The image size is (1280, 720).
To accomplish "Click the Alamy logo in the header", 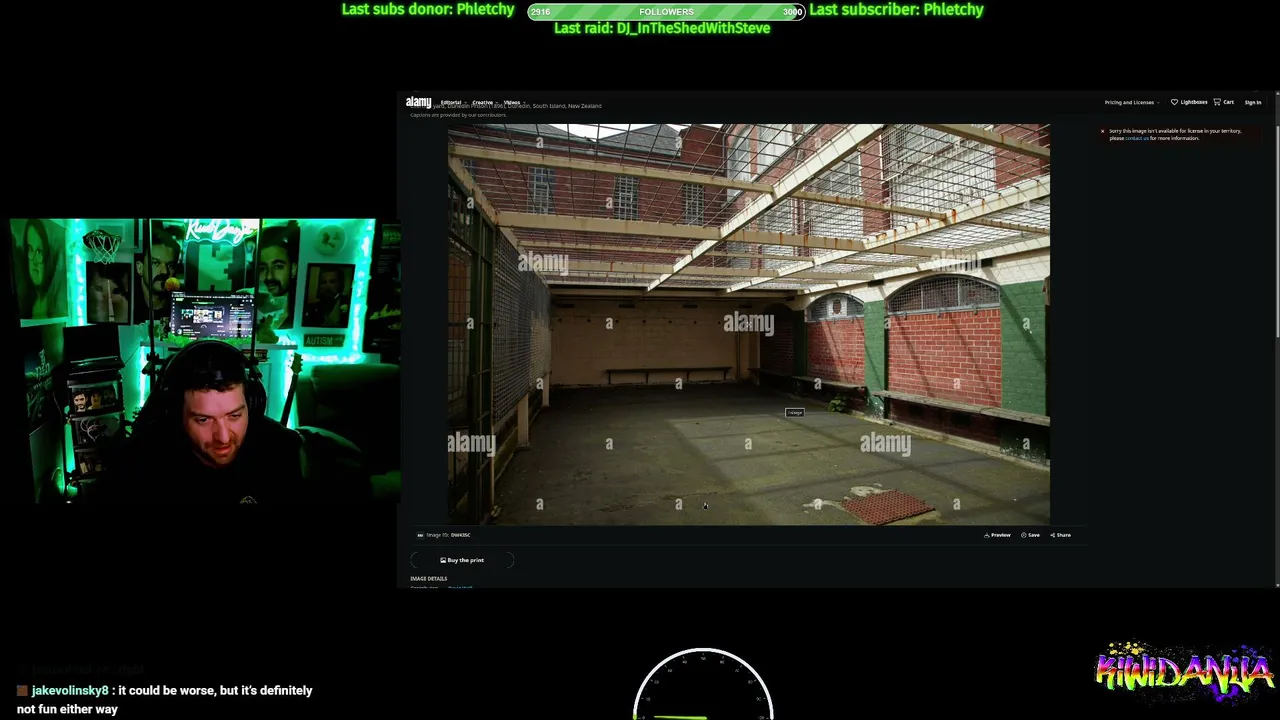I will coord(418,102).
